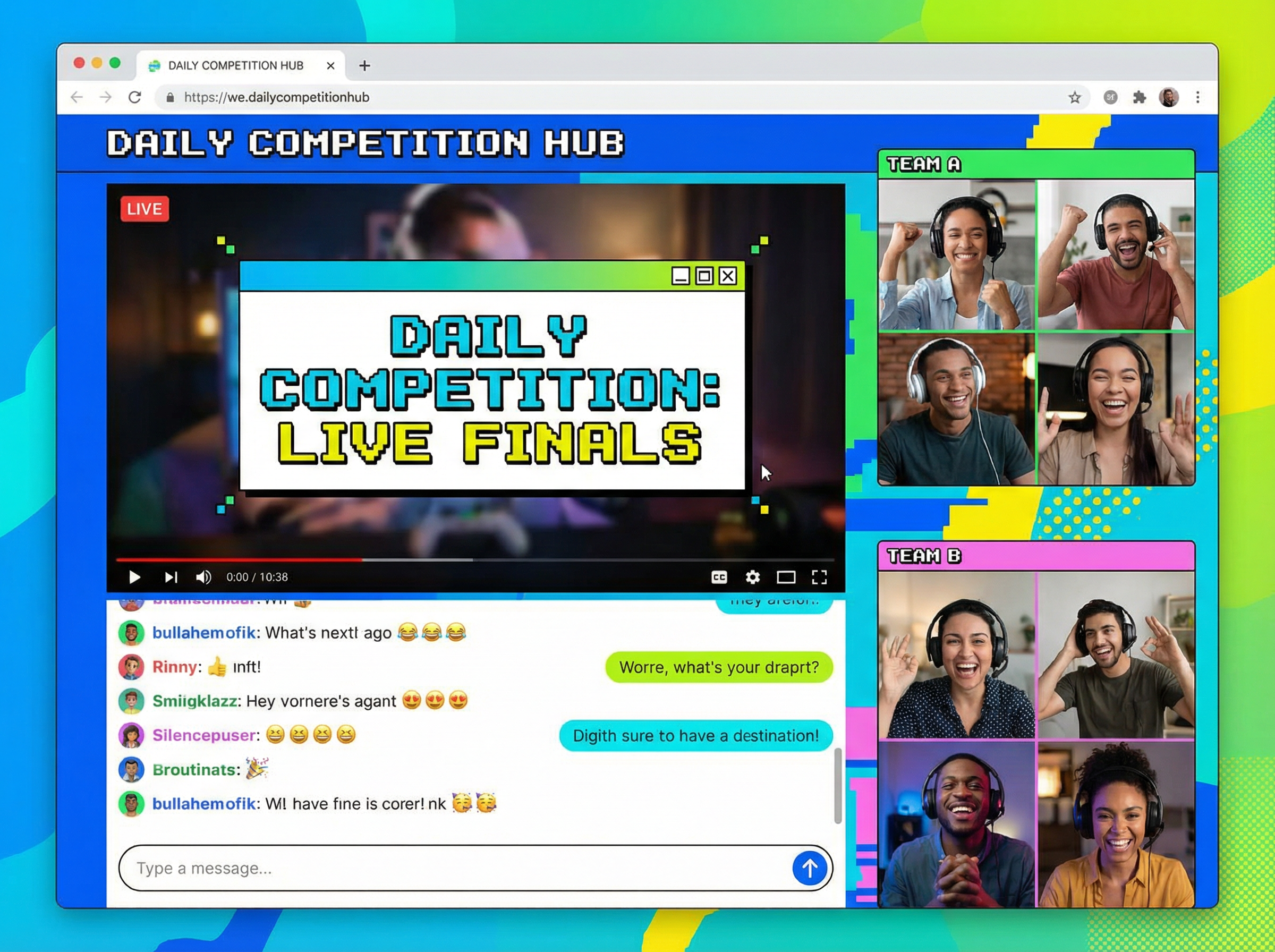
Task: Open a new browser tab
Action: pyautogui.click(x=364, y=66)
